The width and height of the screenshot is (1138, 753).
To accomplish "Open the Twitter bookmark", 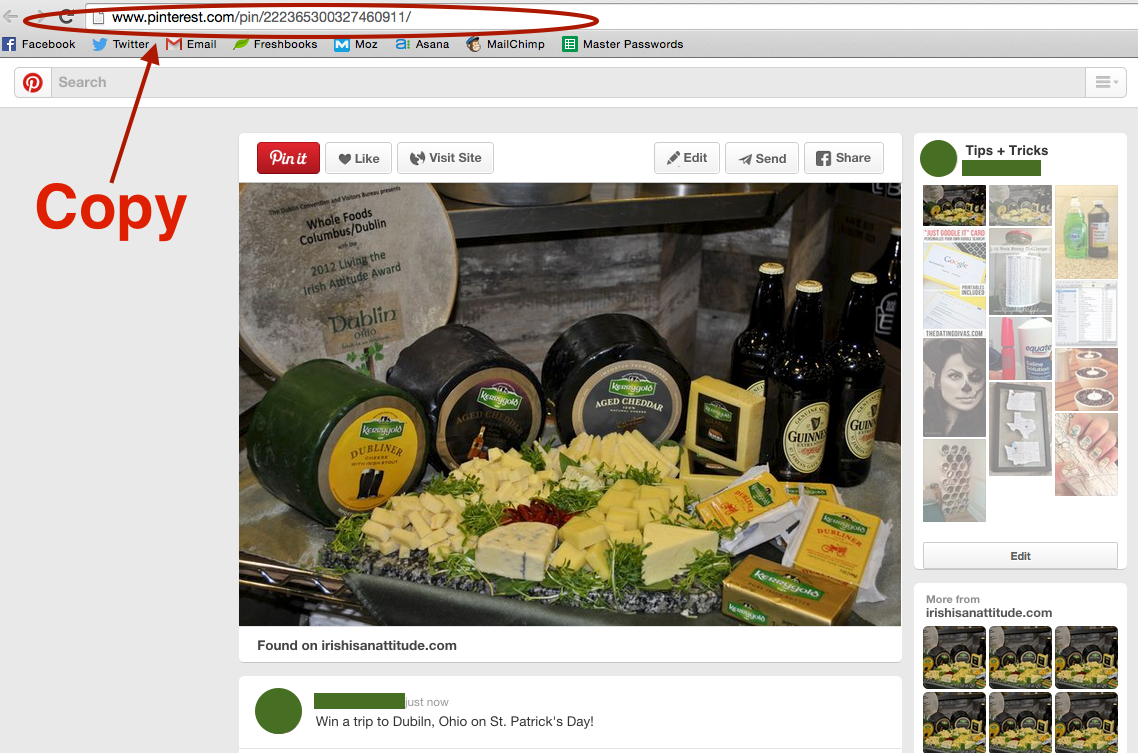I will tap(120, 44).
